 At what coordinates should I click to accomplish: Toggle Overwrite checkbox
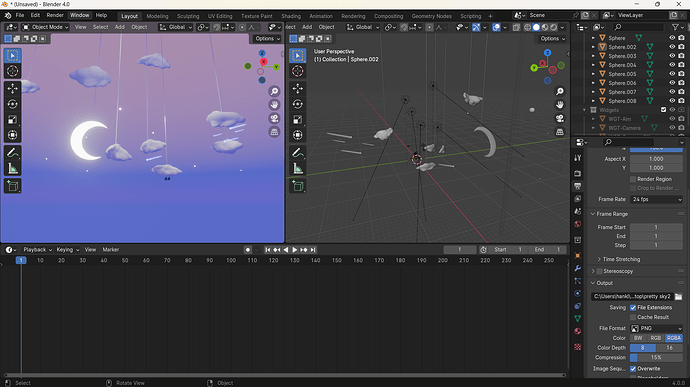pyautogui.click(x=633, y=369)
